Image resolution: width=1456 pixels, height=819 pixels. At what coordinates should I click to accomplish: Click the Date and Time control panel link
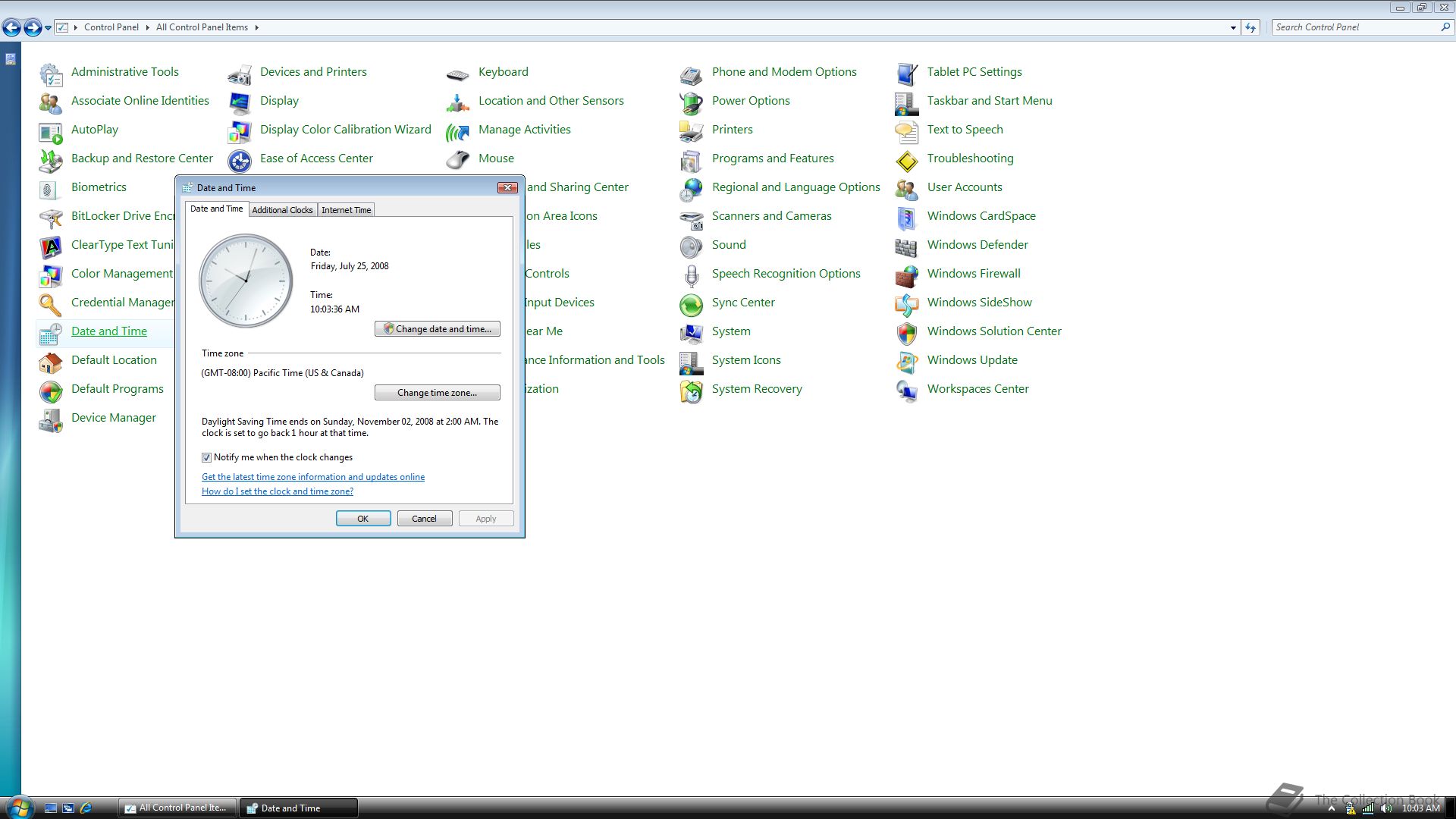click(x=109, y=331)
